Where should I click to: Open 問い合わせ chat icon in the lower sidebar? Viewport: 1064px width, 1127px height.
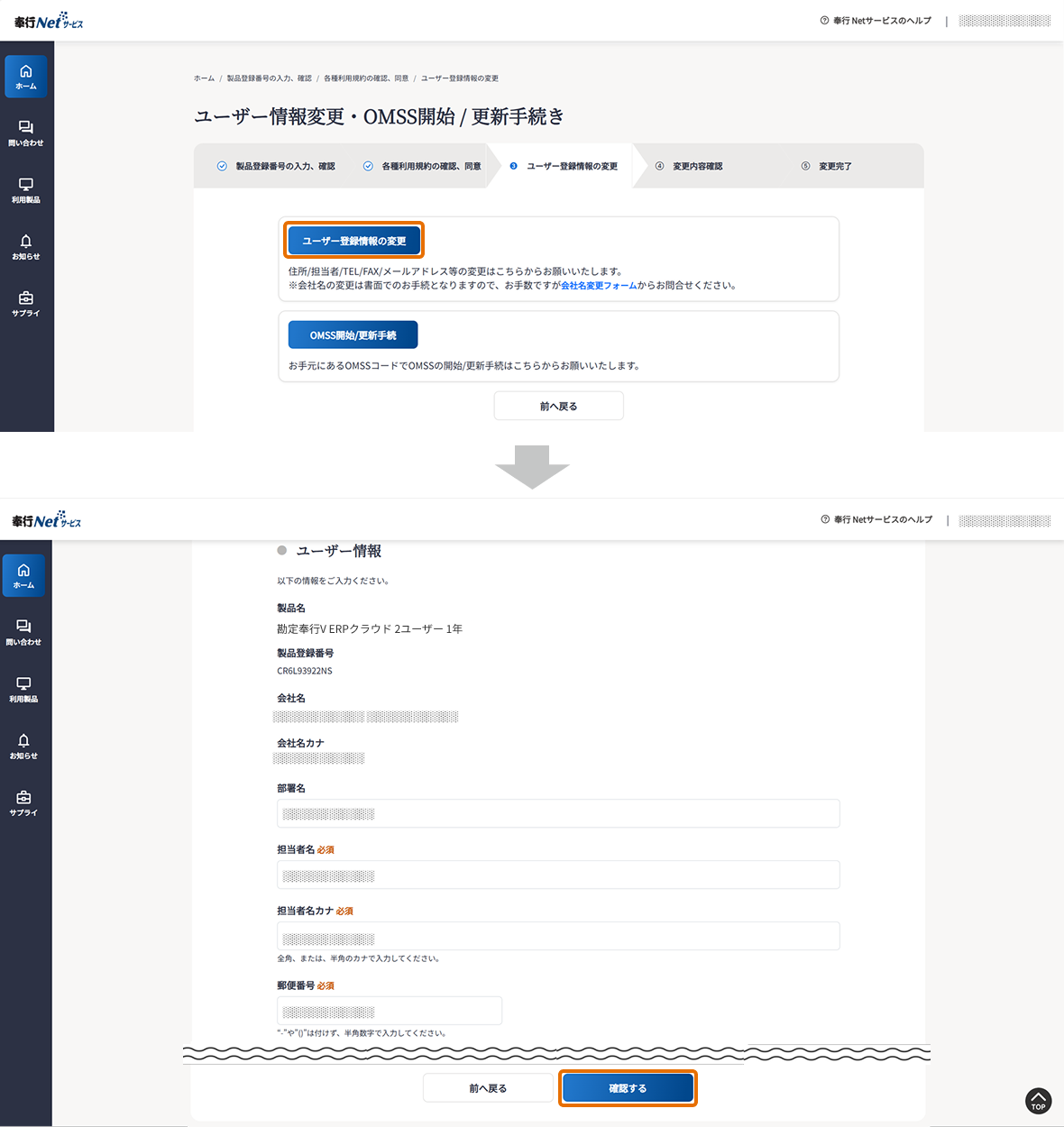(23, 632)
